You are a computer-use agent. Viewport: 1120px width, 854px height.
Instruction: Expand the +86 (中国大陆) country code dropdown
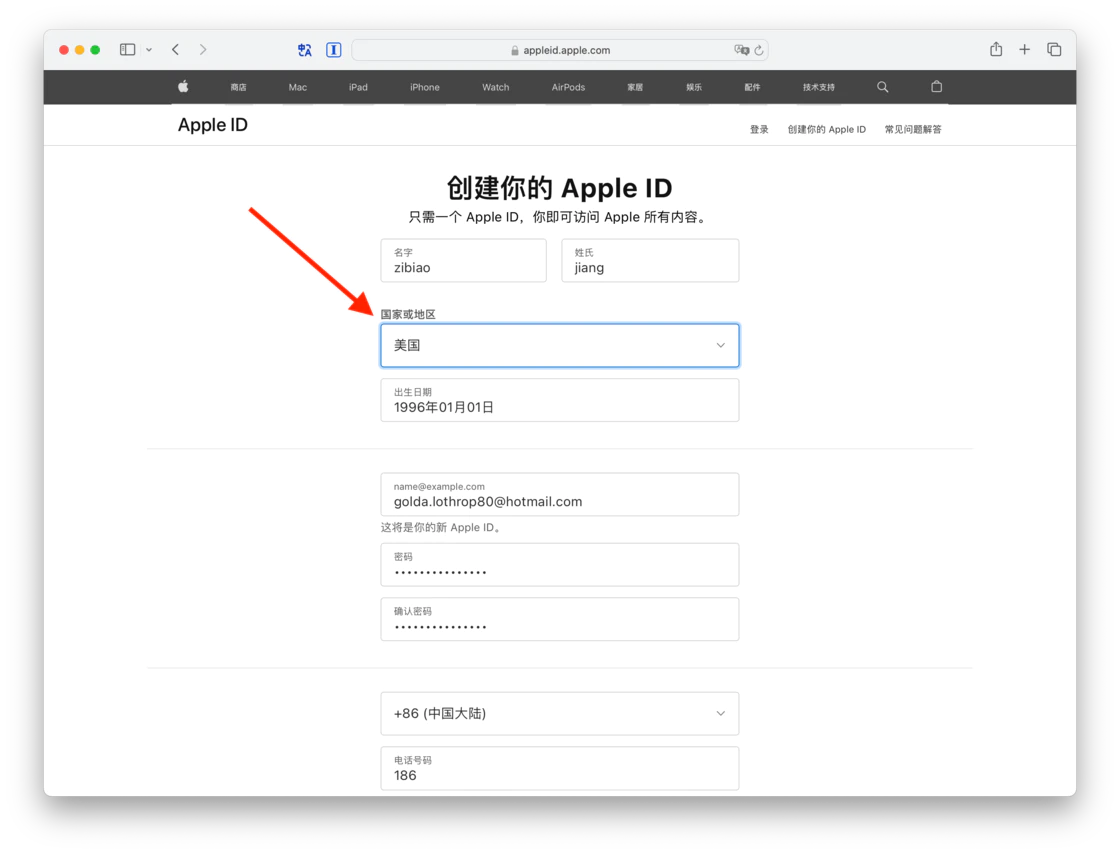click(x=559, y=713)
